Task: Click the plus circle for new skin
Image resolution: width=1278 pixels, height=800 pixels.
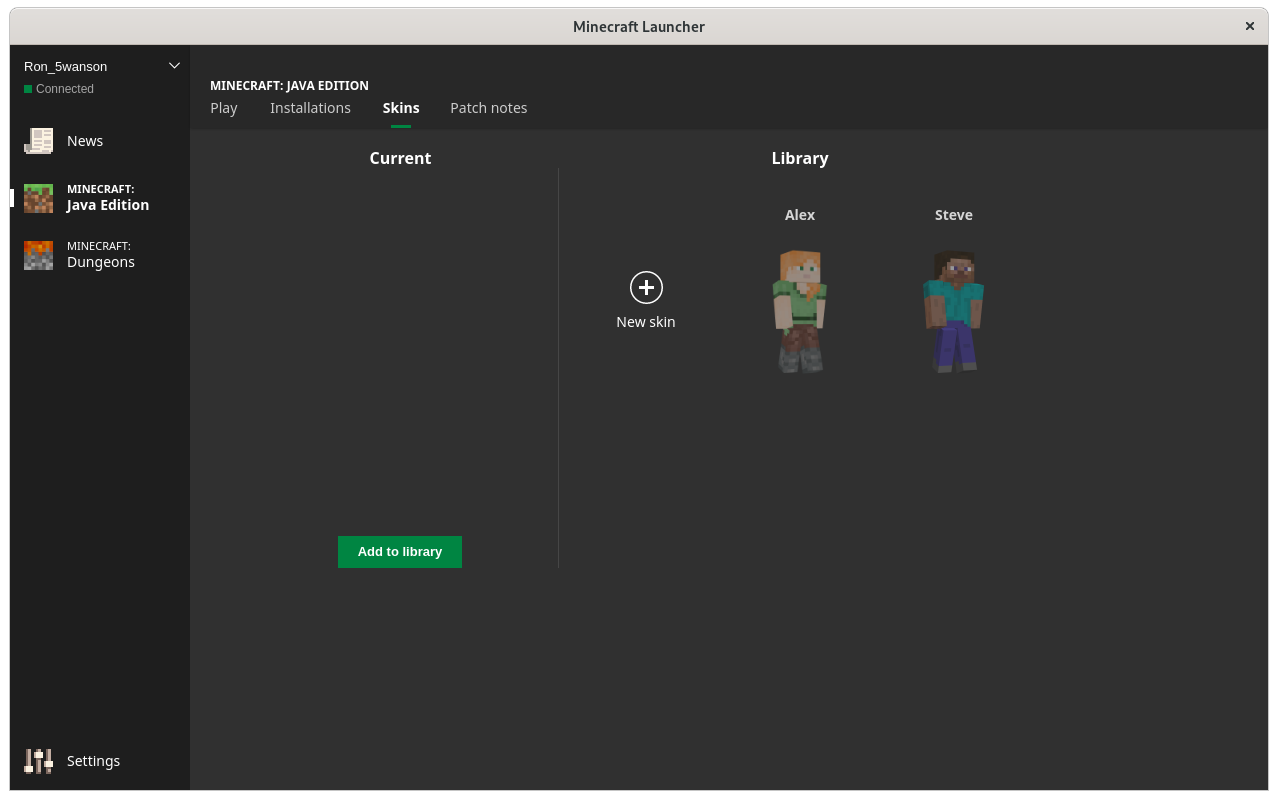Action: tap(646, 288)
